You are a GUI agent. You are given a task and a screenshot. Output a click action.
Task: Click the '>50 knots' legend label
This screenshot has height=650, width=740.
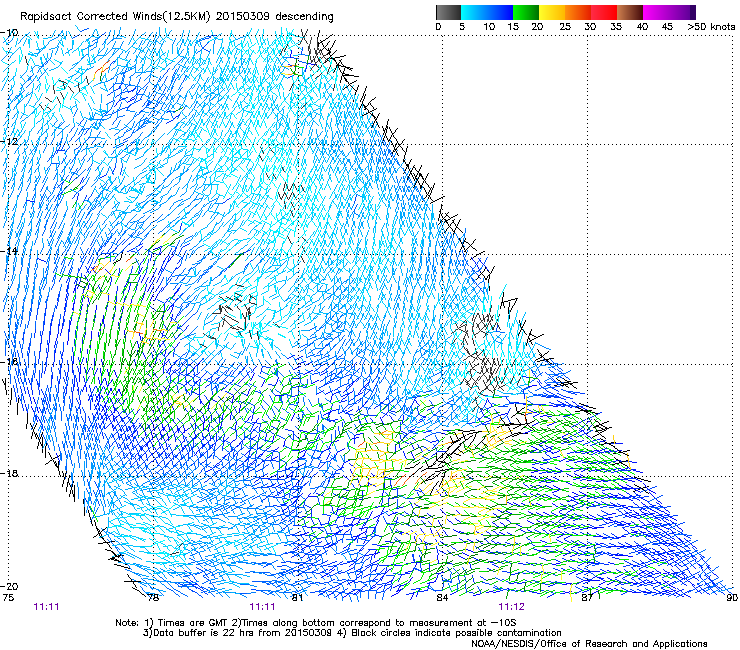pos(711,27)
